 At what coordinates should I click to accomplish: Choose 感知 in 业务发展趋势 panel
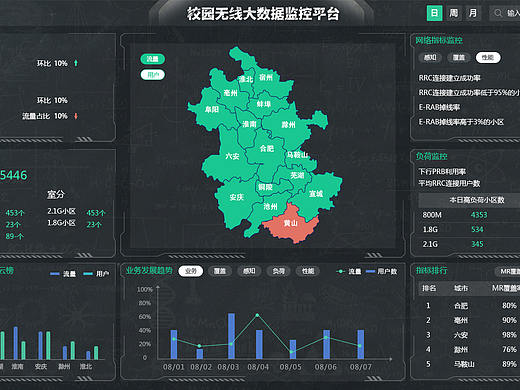point(249,271)
